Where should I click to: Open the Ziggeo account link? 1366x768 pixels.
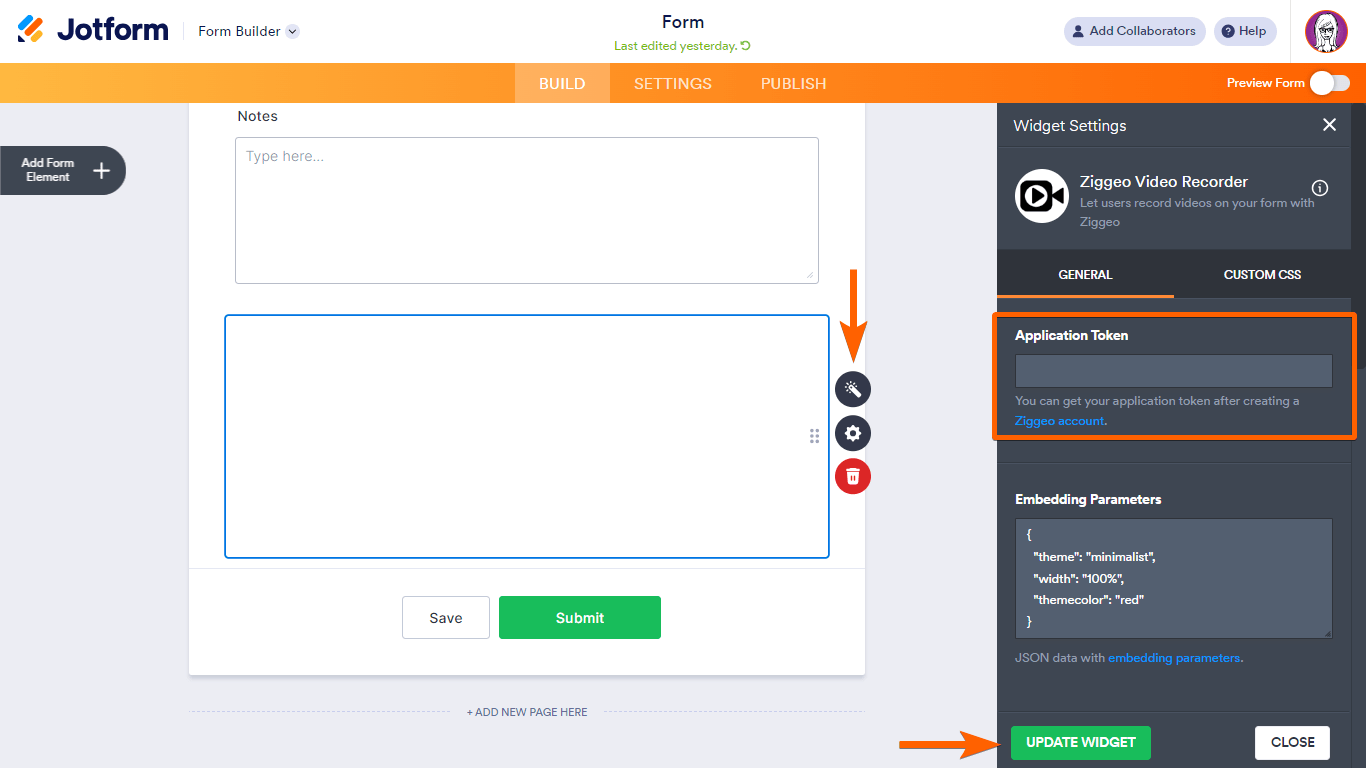[1060, 421]
